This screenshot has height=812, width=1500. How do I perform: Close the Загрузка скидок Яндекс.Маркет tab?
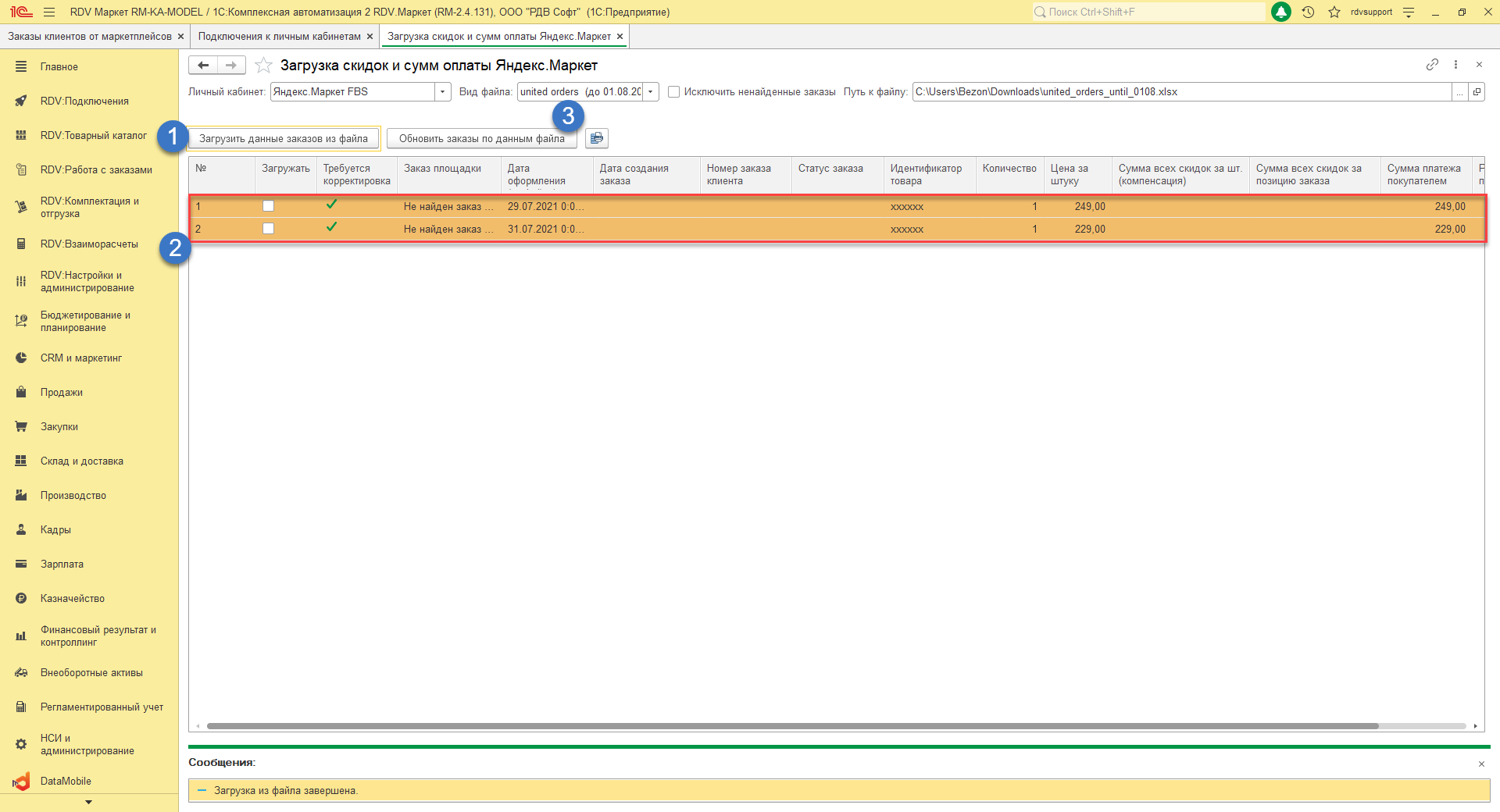620,37
